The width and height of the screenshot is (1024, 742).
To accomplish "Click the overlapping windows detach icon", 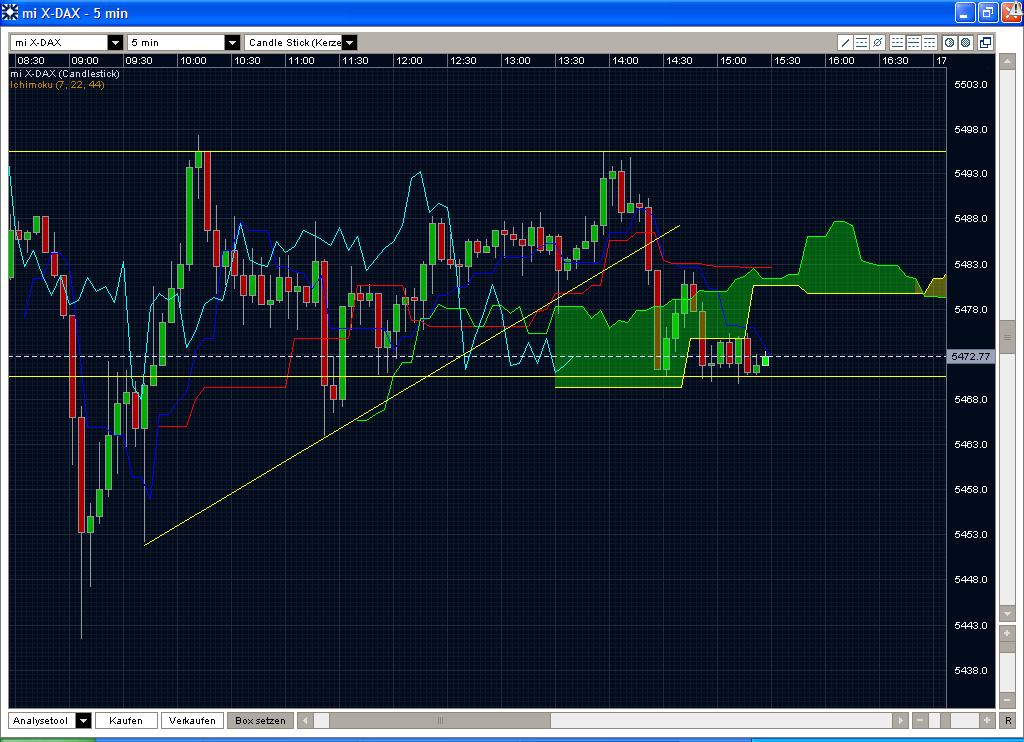I will [x=985, y=42].
